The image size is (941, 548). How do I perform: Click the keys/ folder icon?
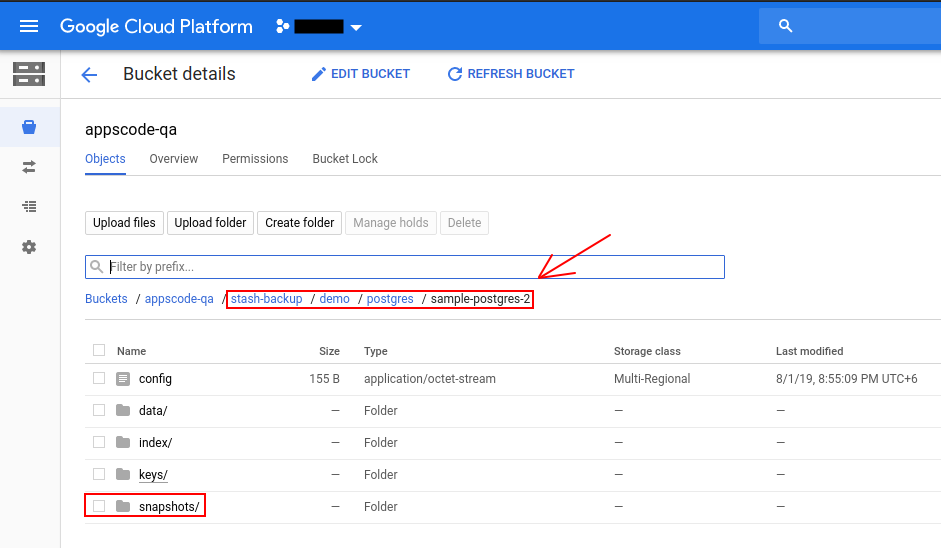point(123,474)
